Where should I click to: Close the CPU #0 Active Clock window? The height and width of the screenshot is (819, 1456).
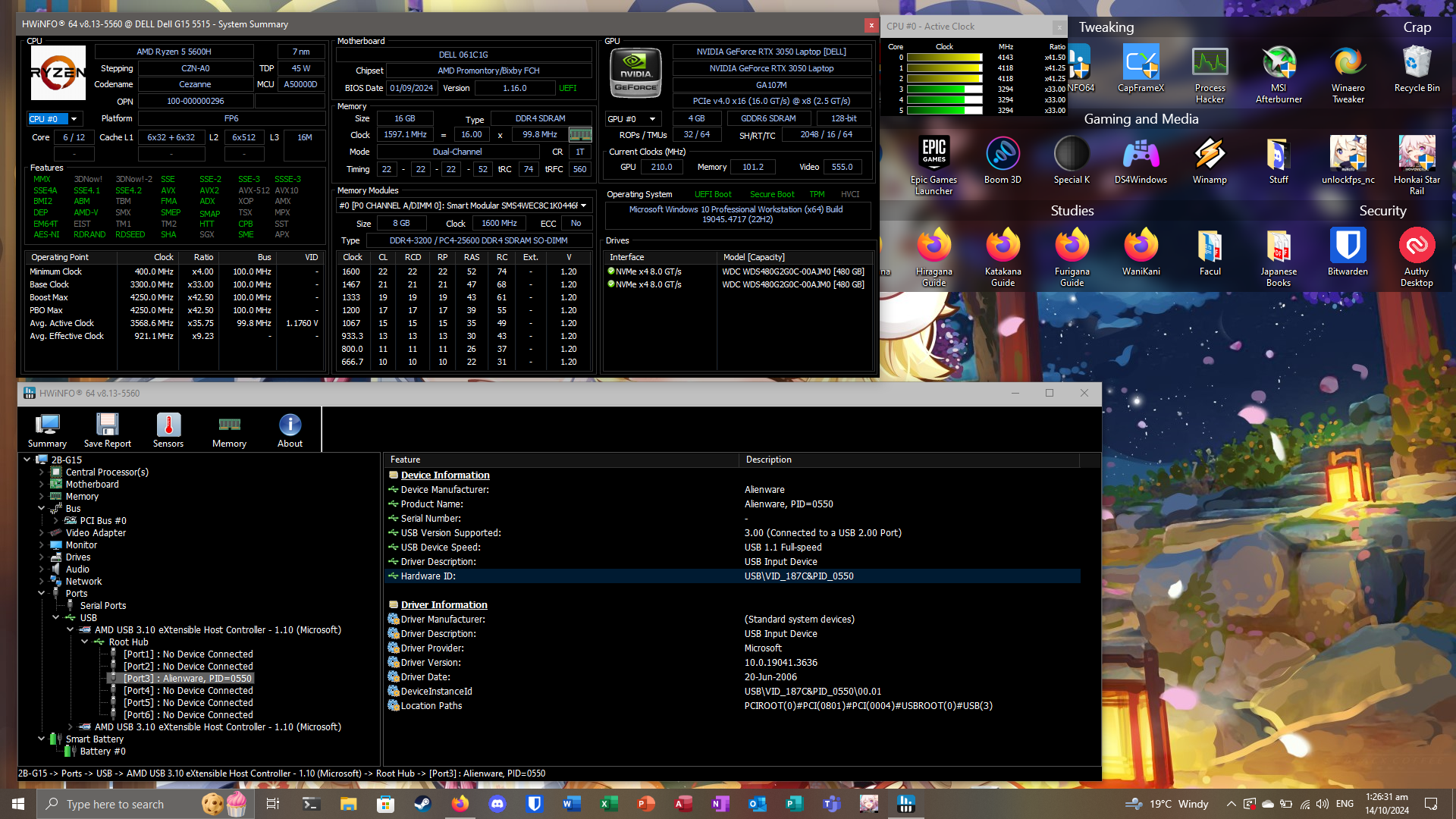pos(1059,27)
